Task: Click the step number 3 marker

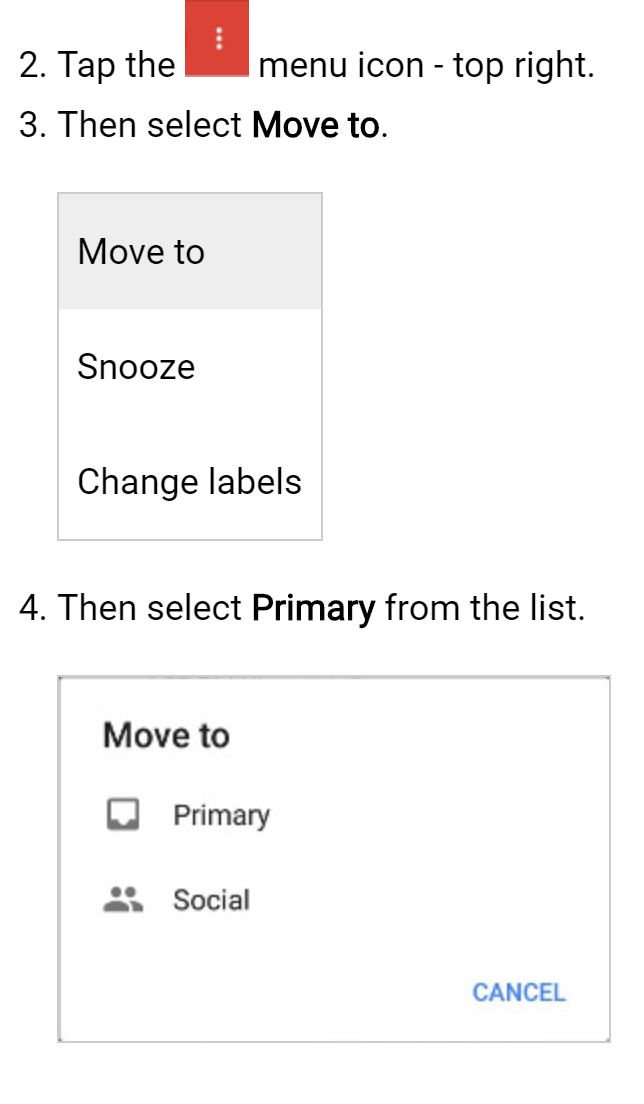Action: tap(32, 125)
